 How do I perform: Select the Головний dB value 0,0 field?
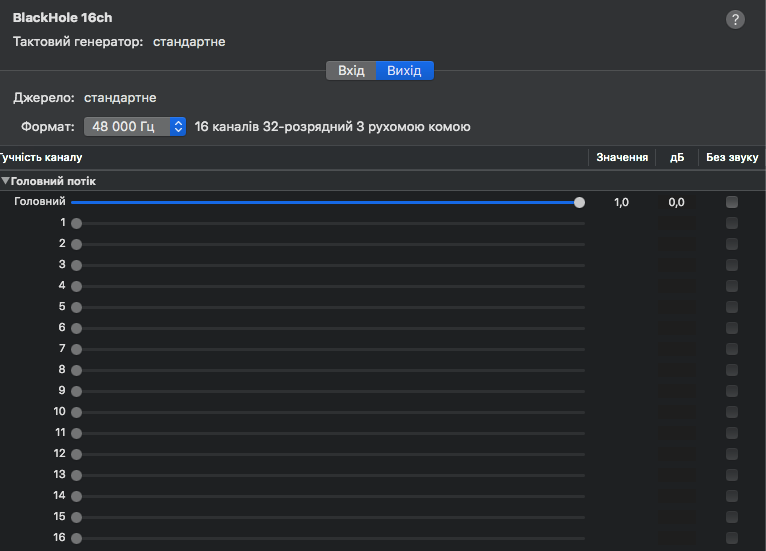[x=677, y=202]
